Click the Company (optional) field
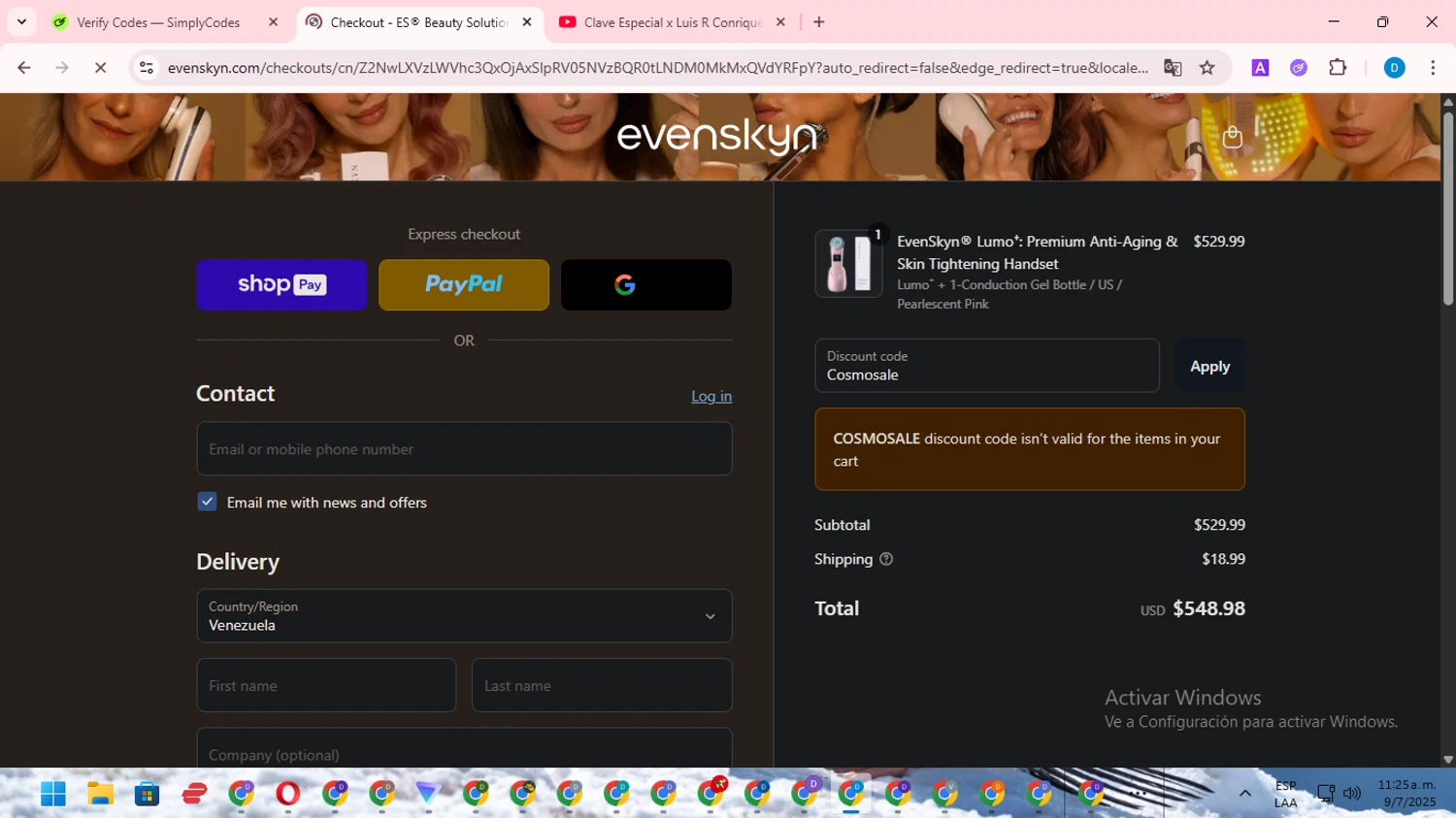The height and width of the screenshot is (818, 1456). click(464, 749)
